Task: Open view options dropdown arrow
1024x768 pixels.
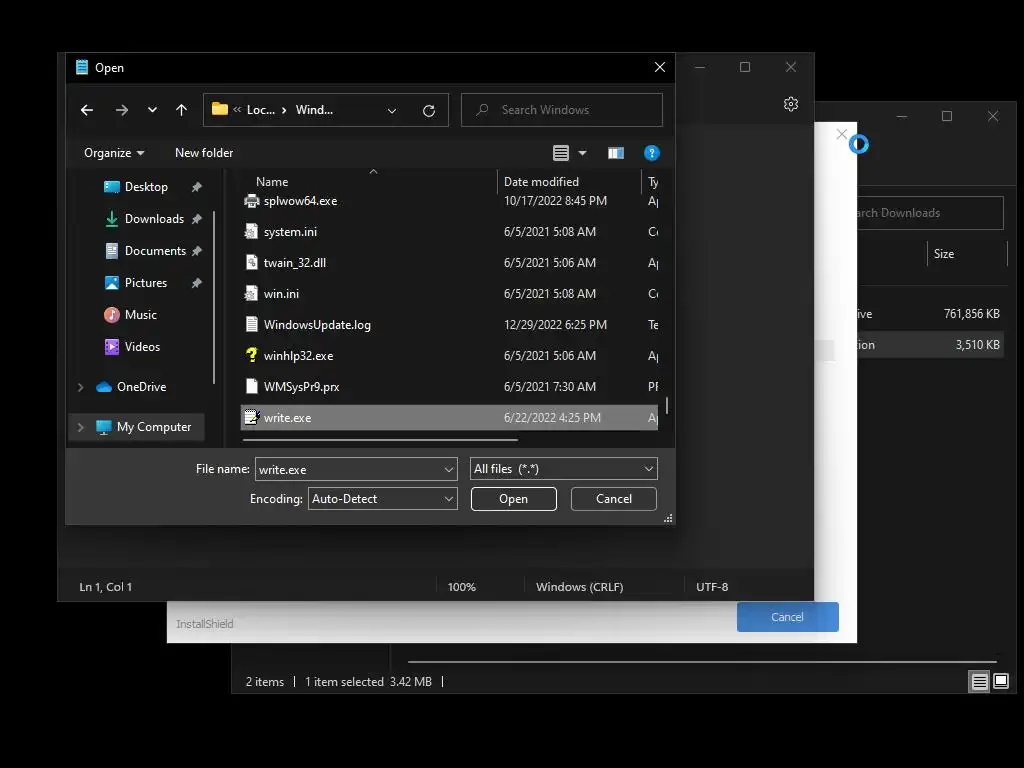Action: 583,153
